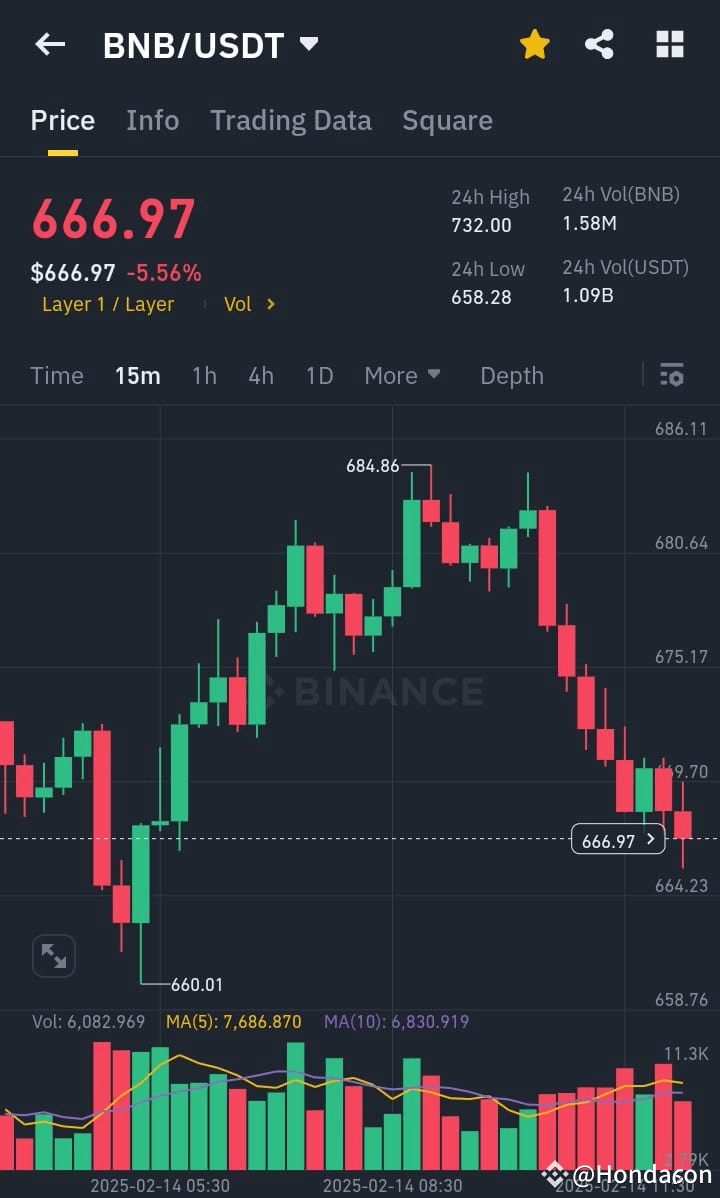This screenshot has height=1198, width=720.
Task: Open the share icon
Action: pos(599,44)
